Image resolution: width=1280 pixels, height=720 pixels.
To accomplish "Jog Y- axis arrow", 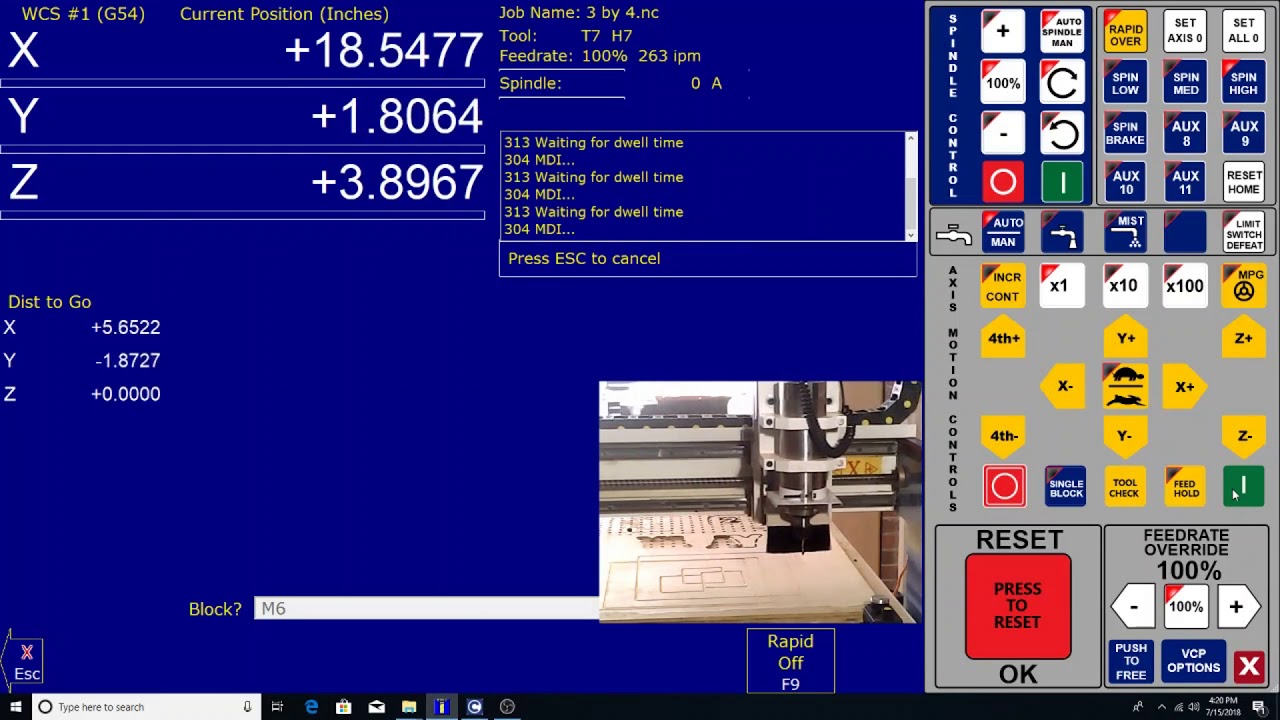I will point(1125,436).
